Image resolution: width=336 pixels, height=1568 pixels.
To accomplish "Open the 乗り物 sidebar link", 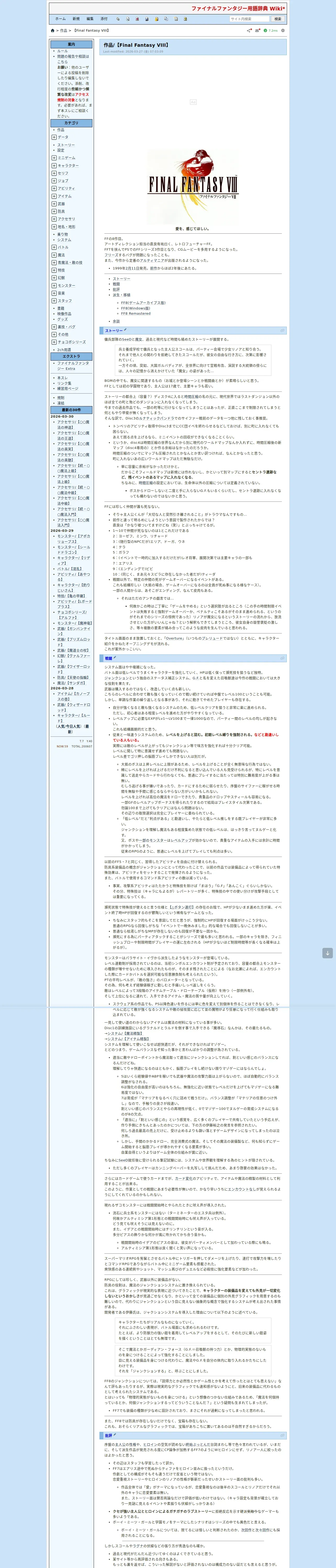I will pyautogui.click(x=63, y=234).
